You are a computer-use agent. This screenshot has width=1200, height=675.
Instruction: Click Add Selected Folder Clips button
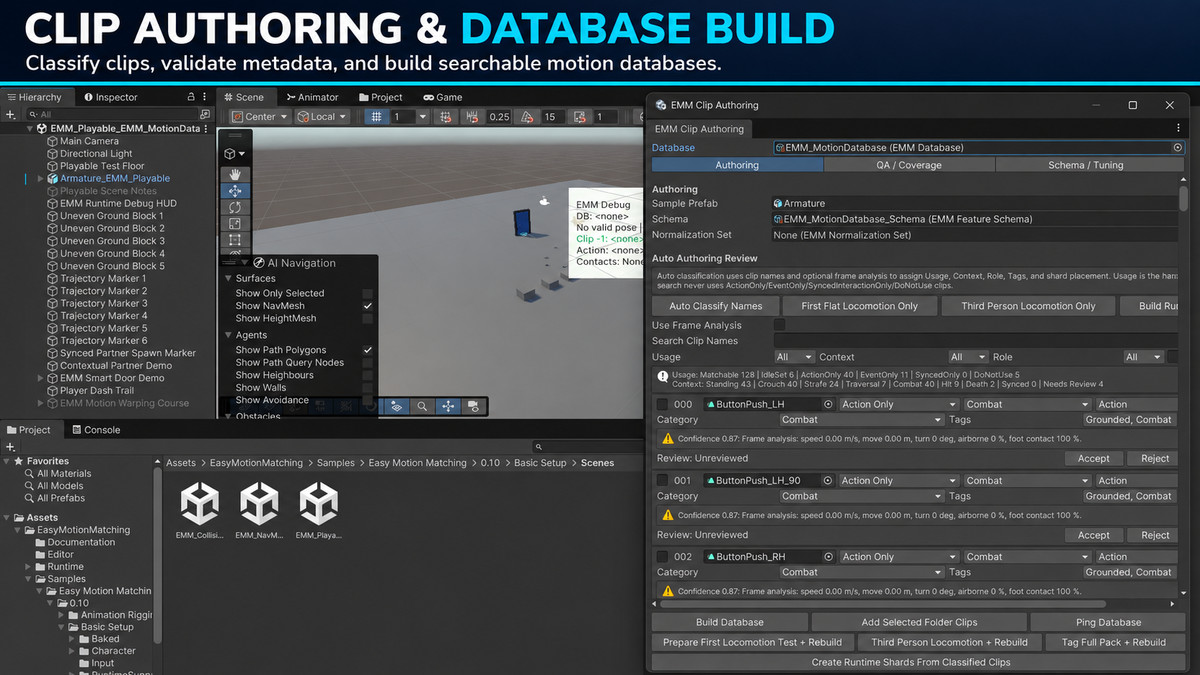919,622
